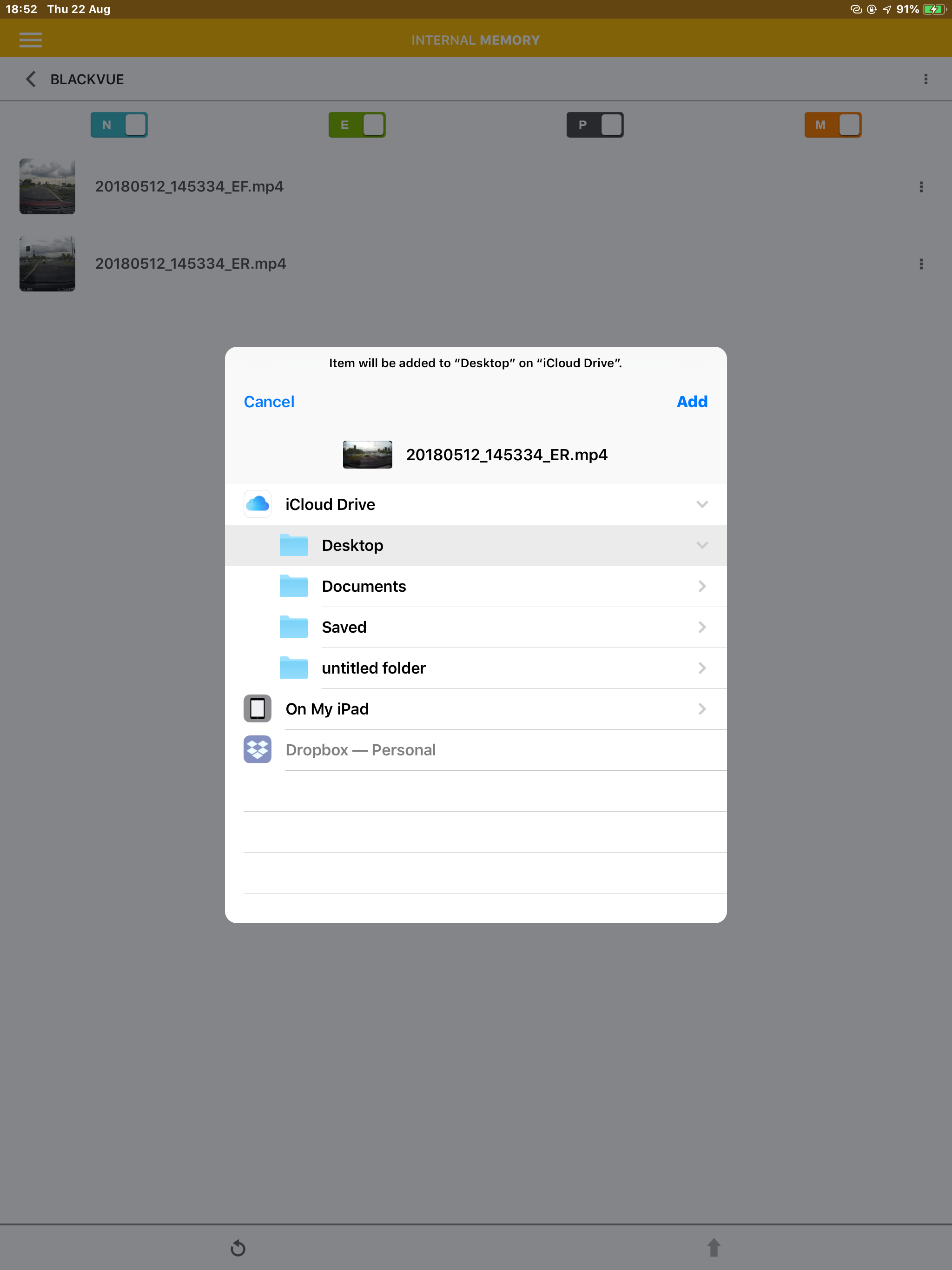Cancel adding the file
Viewport: 952px width, 1270px height.
[269, 401]
